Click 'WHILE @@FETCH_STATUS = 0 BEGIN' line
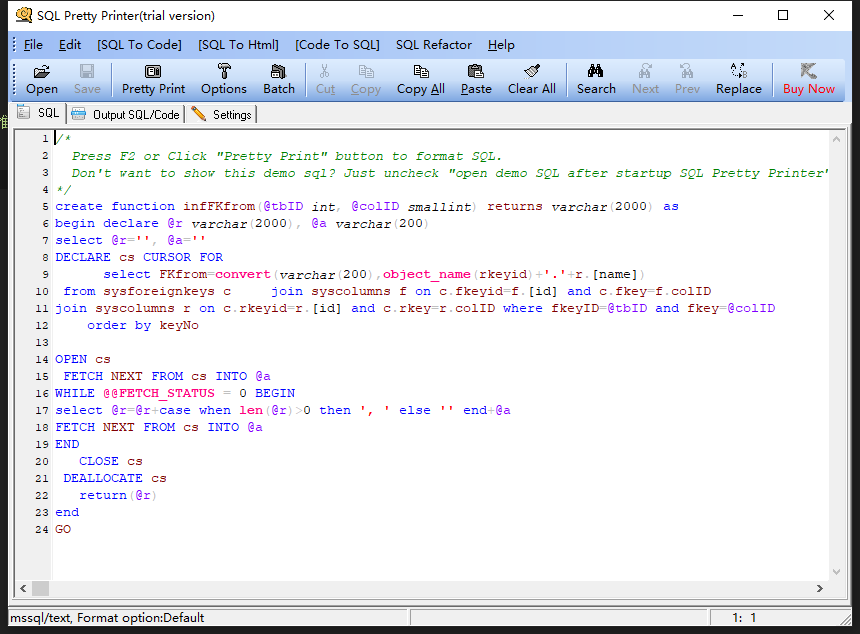The image size is (860, 634). 175,393
